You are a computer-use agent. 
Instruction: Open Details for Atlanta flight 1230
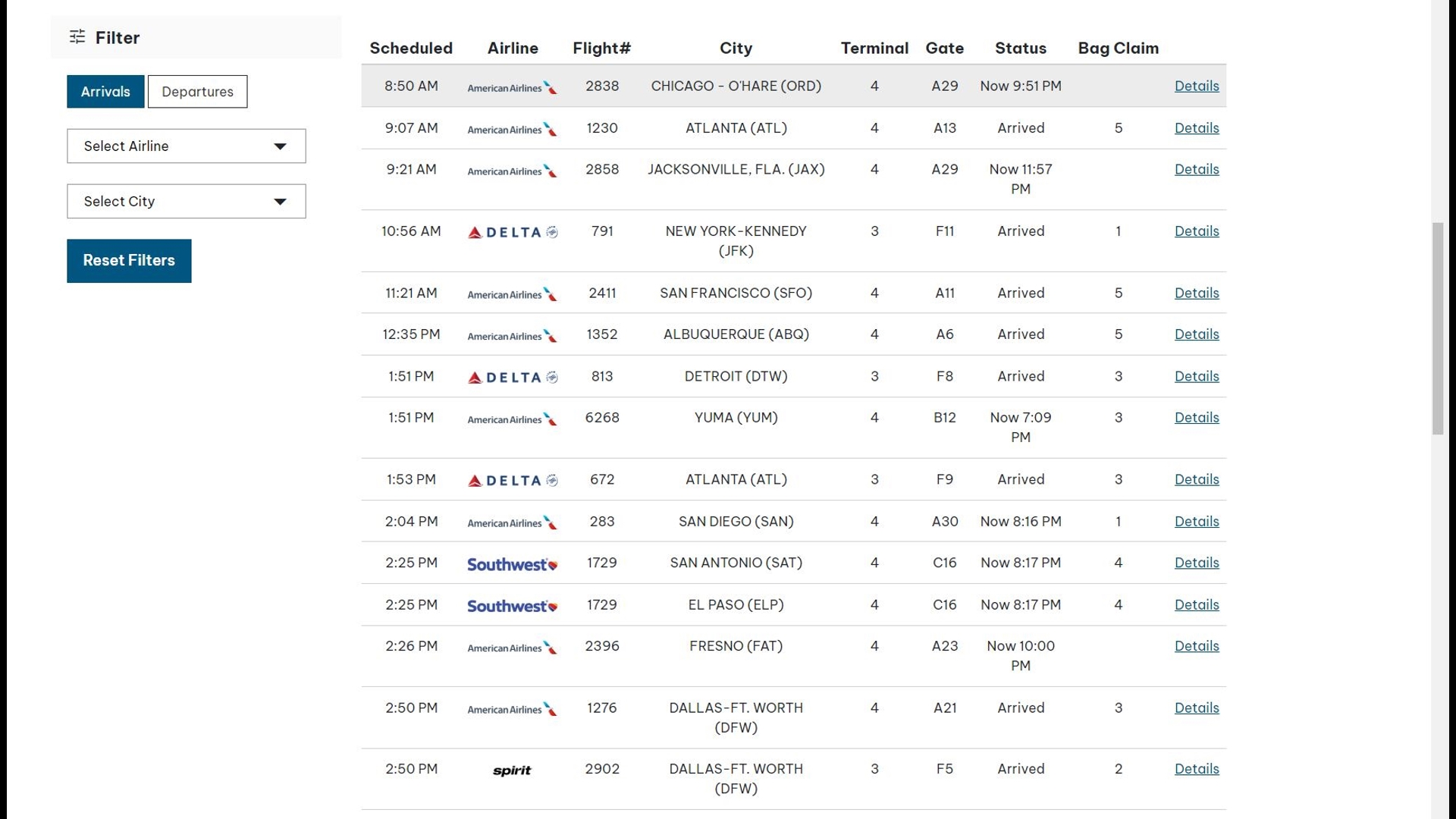[1197, 128]
